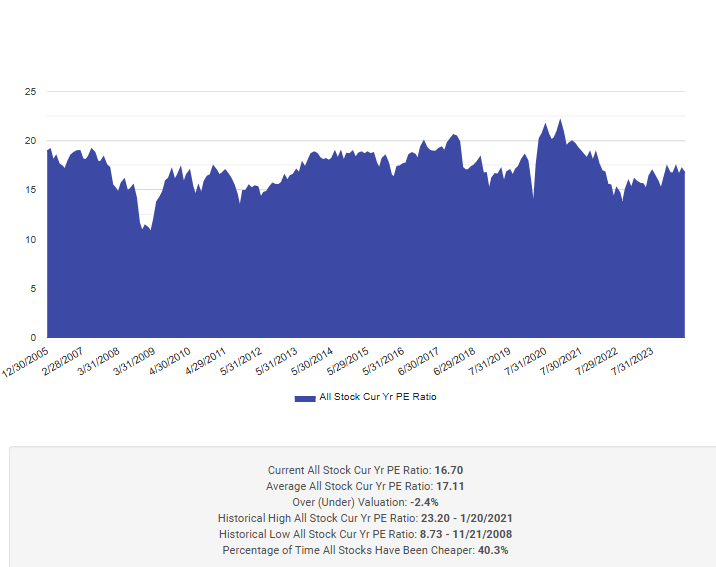The image size is (716, 567).
Task: Click the 'All Stock Cur Yr PE Ratio' legend label
Action: pos(378,397)
